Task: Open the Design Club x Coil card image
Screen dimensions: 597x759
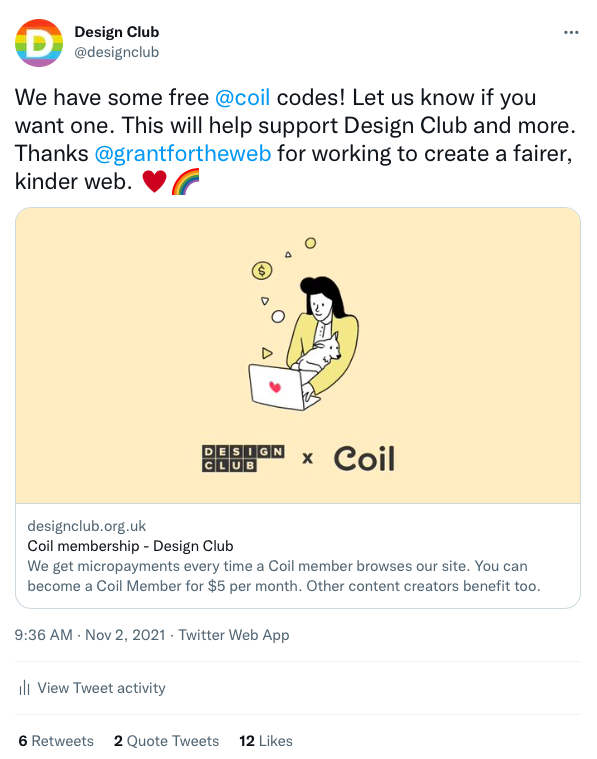Action: point(298,356)
